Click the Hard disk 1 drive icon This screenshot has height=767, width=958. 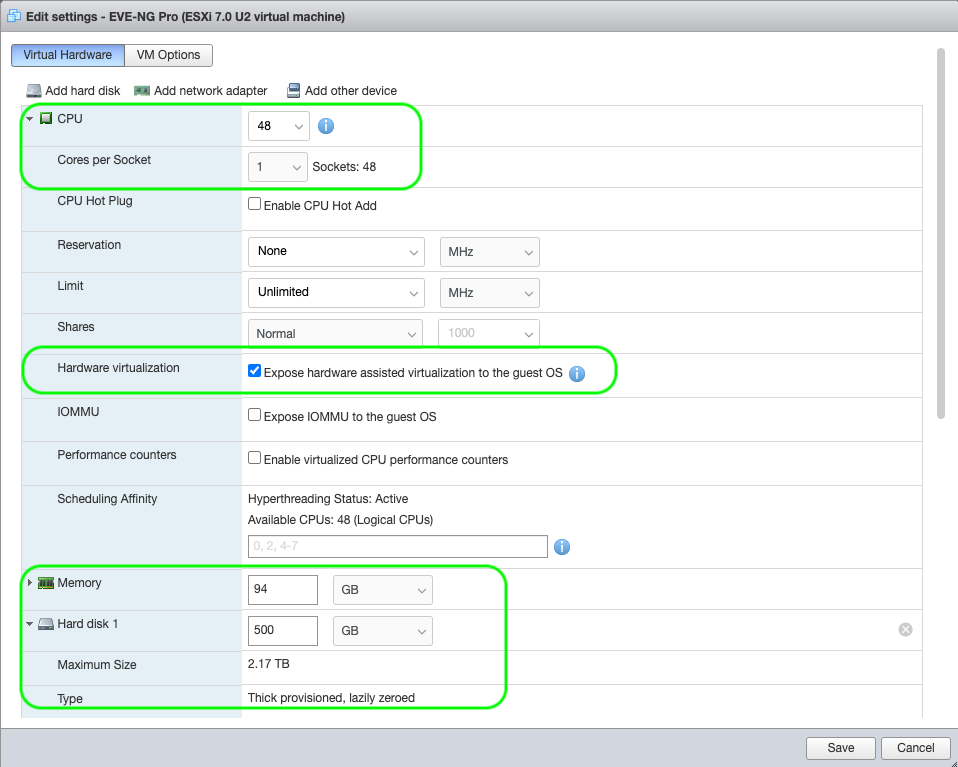pos(46,624)
